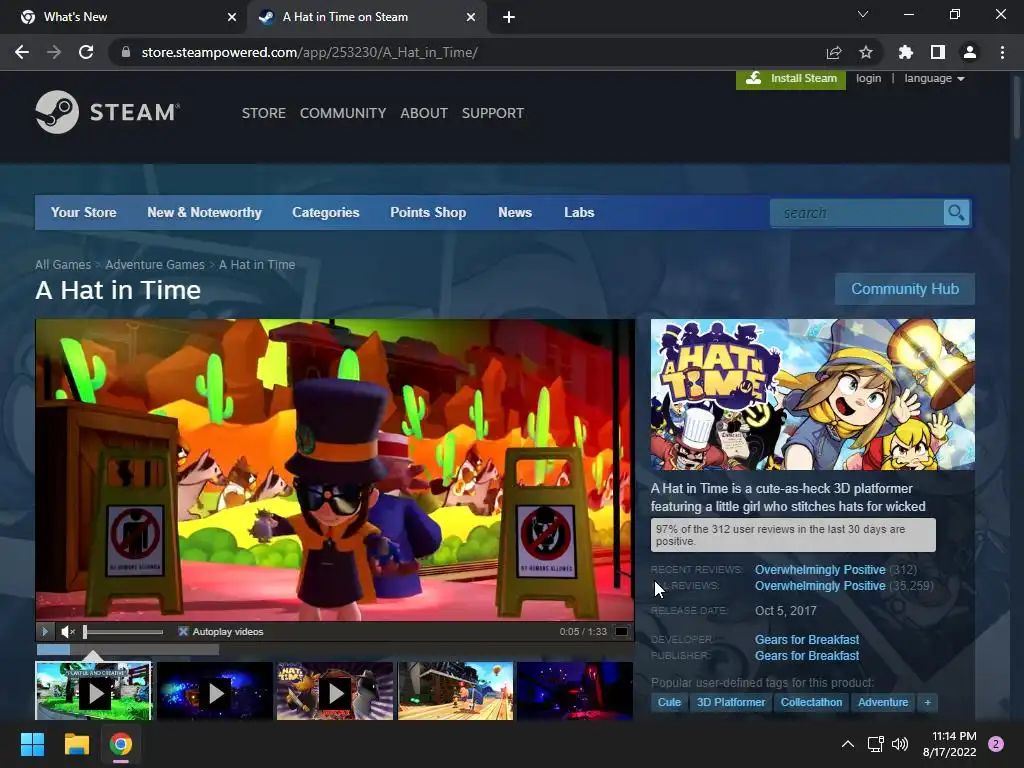Close the What's New tab

232,17
